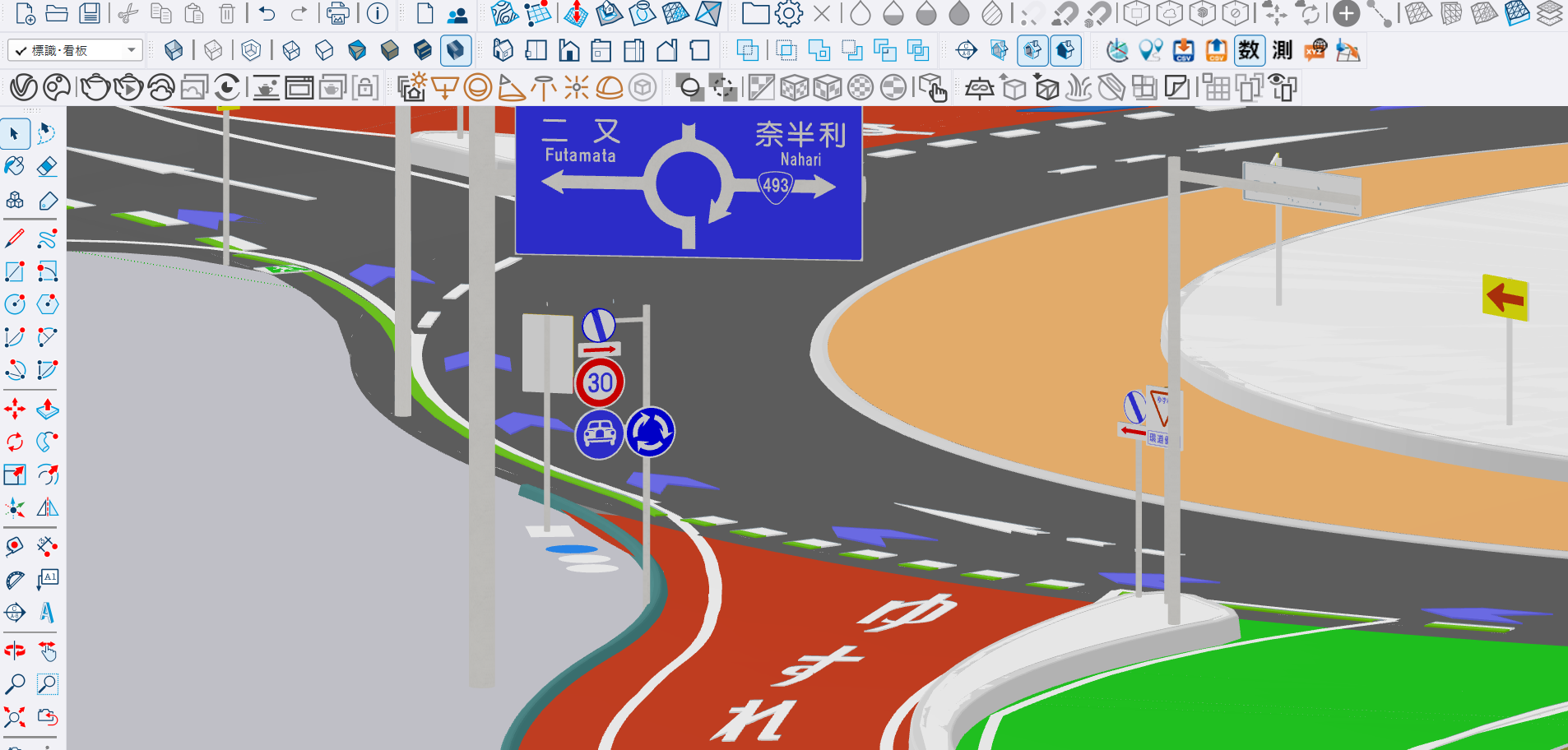
Task: Add a V-Ray sphere light
Action: [478, 87]
